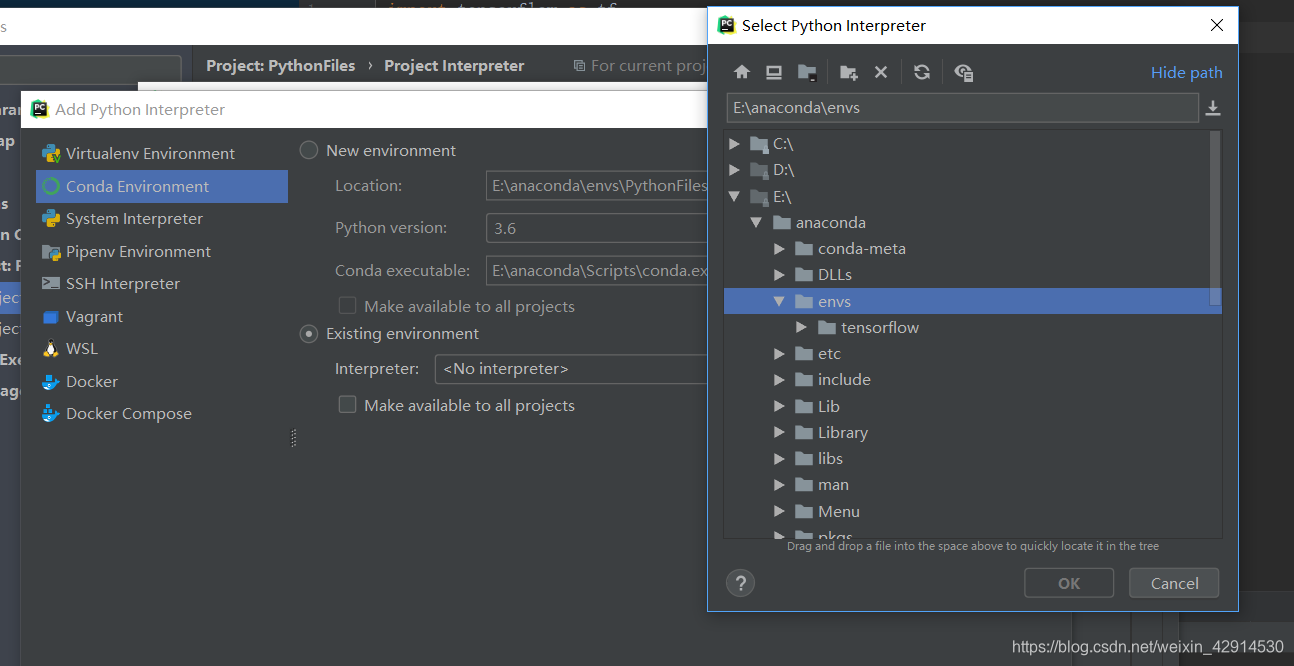Expand the Library folder arrow
The height and width of the screenshot is (666, 1294).
click(x=780, y=432)
